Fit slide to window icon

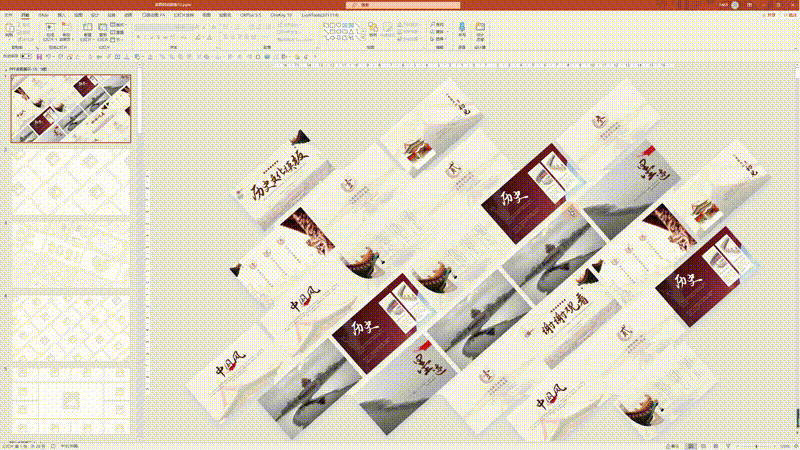point(795,446)
